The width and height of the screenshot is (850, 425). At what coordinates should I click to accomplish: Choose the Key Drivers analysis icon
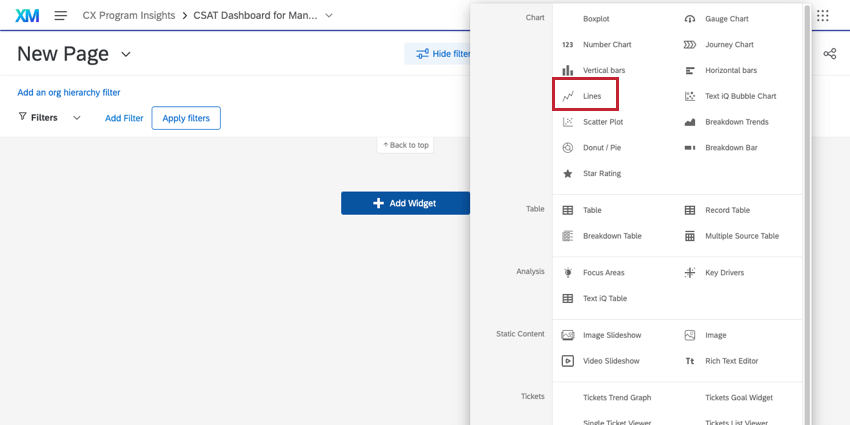click(x=690, y=272)
